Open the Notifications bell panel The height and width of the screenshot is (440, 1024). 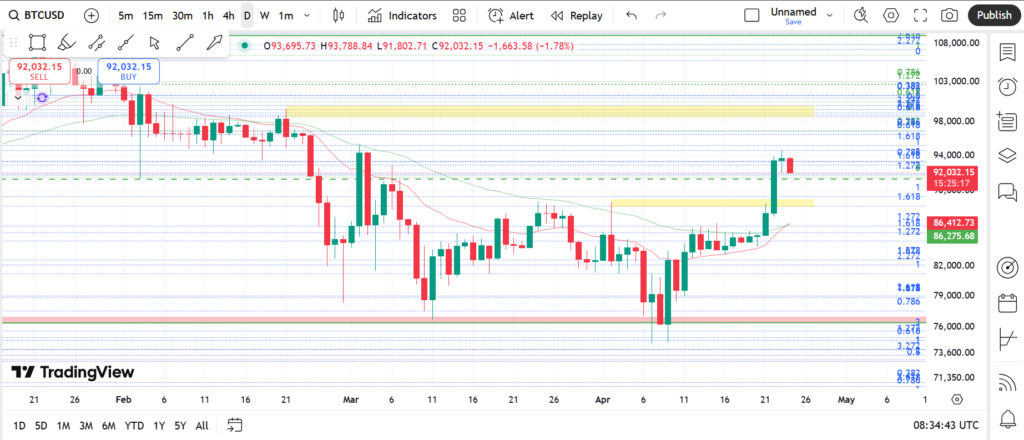(x=1008, y=418)
